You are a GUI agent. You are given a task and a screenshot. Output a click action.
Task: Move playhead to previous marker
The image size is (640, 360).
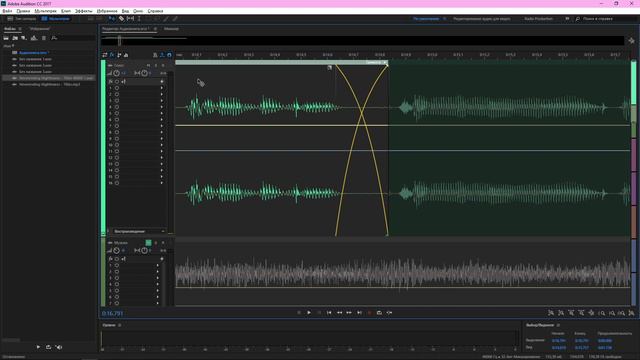pyautogui.click(x=329, y=313)
